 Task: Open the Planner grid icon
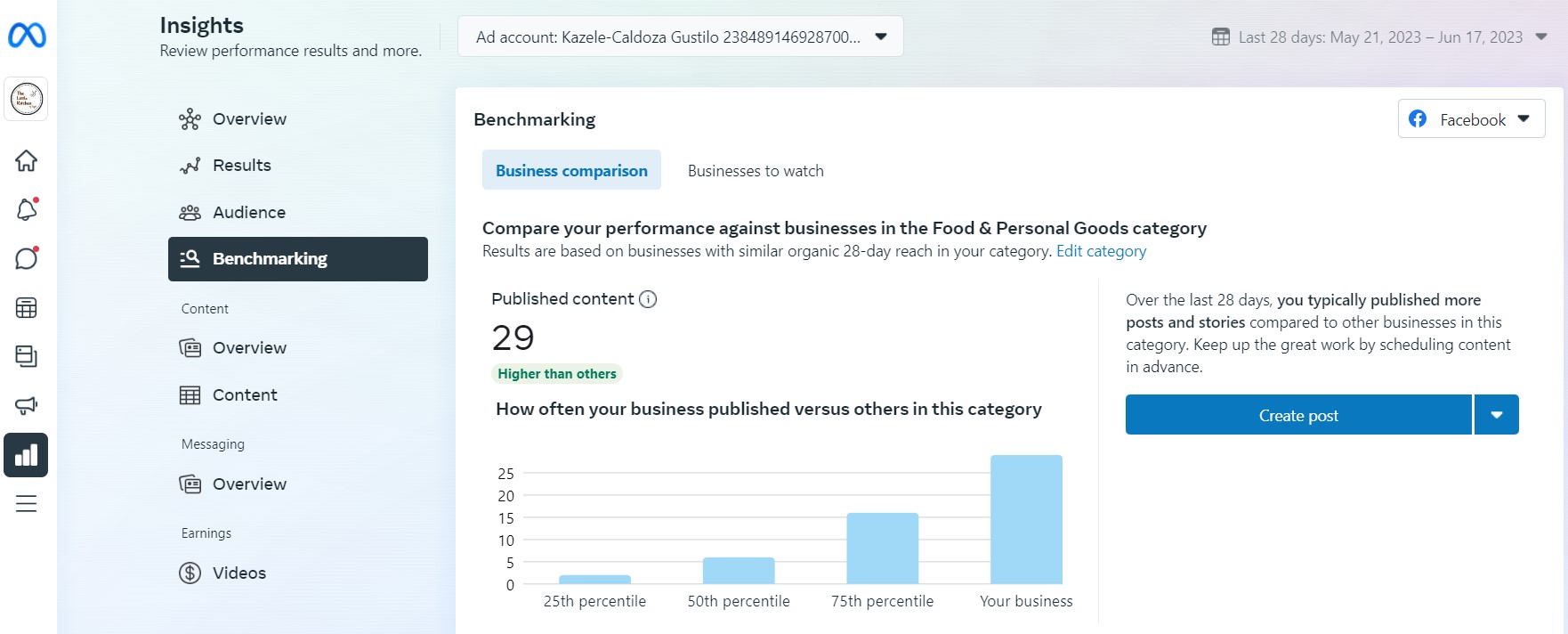[27, 308]
